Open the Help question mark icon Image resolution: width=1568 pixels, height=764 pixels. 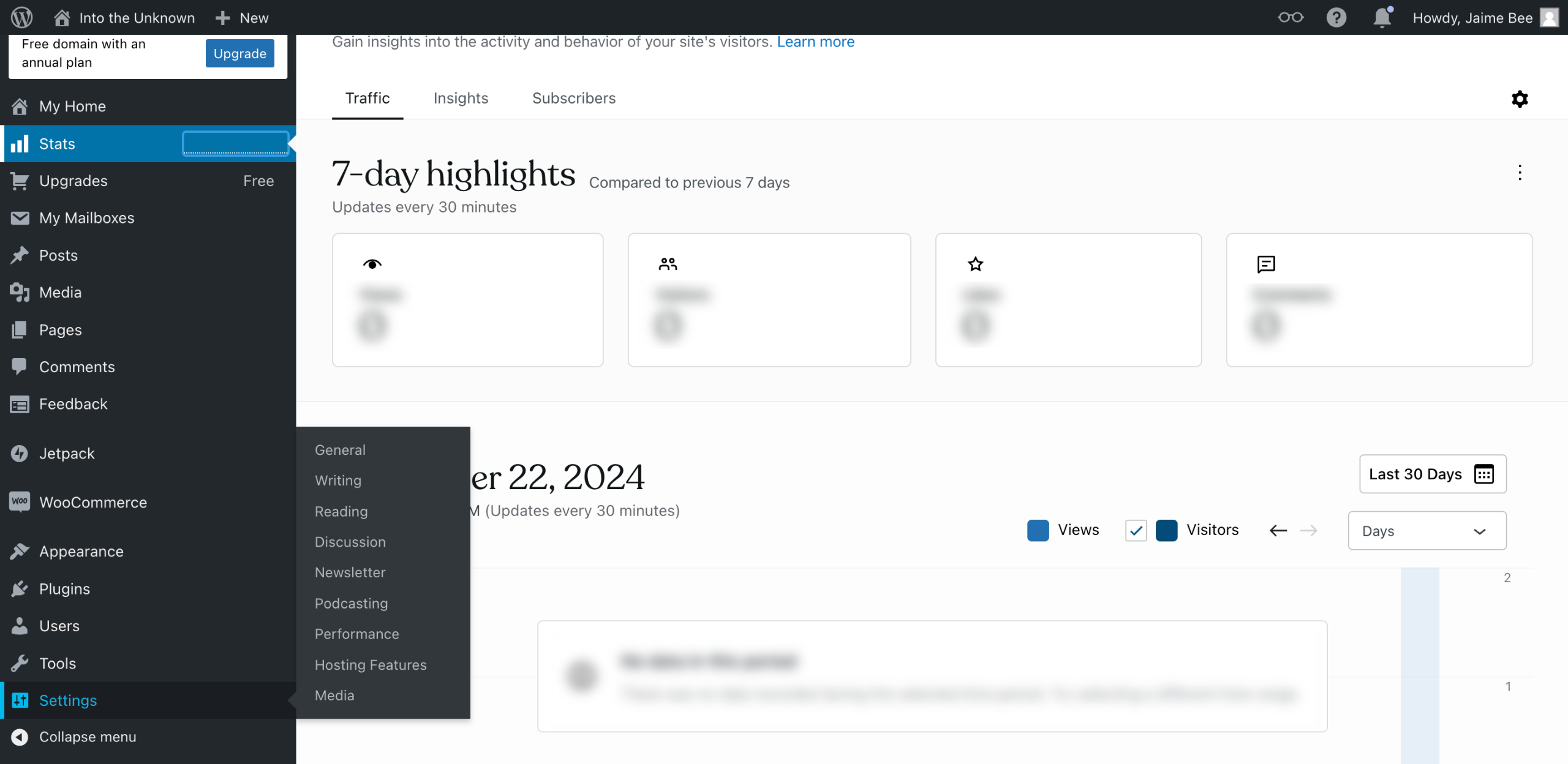1336,17
